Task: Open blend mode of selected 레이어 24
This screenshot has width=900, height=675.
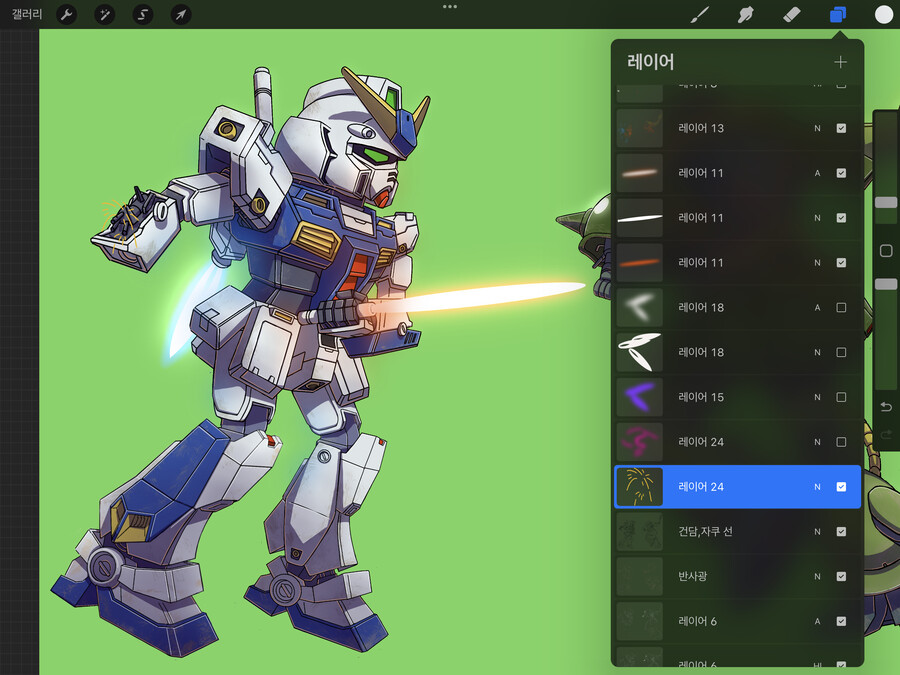Action: point(817,486)
